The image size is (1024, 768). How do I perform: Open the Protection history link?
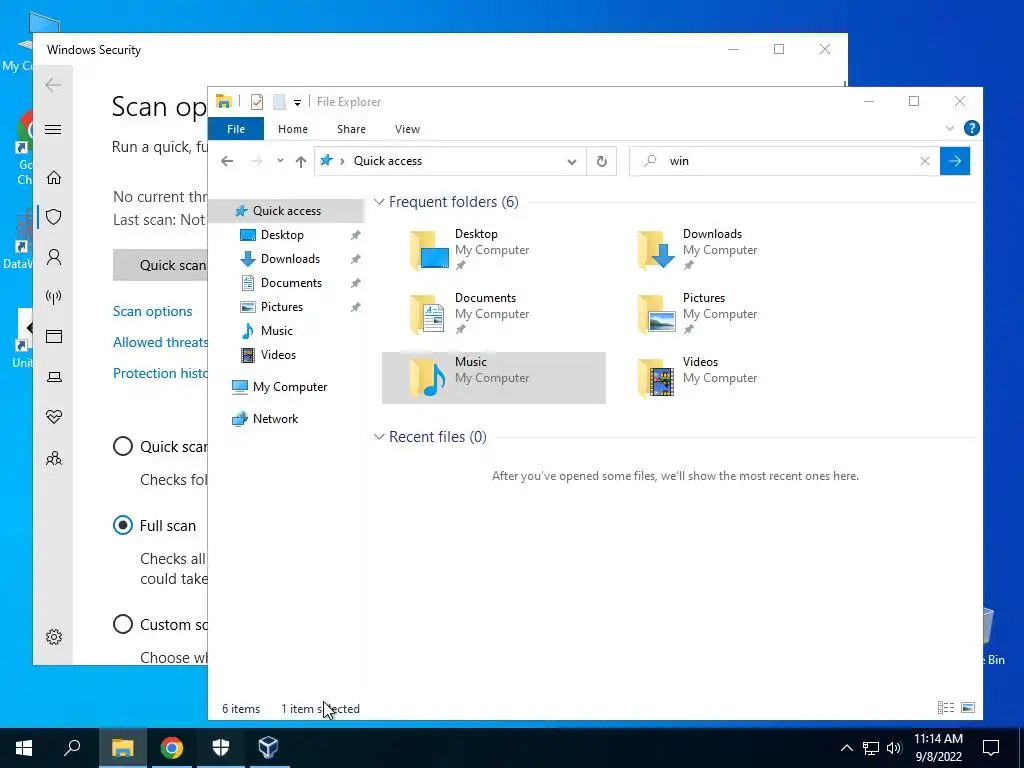[161, 373]
